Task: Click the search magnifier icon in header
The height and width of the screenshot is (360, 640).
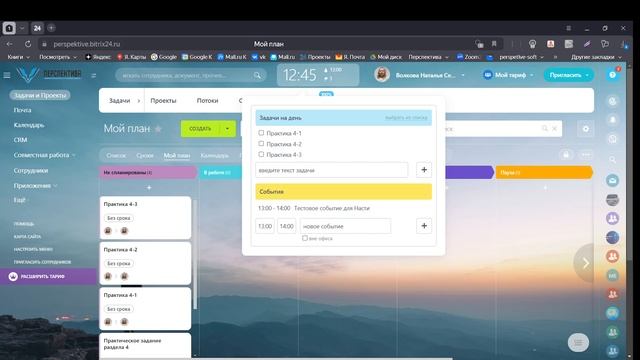Action: coord(257,75)
